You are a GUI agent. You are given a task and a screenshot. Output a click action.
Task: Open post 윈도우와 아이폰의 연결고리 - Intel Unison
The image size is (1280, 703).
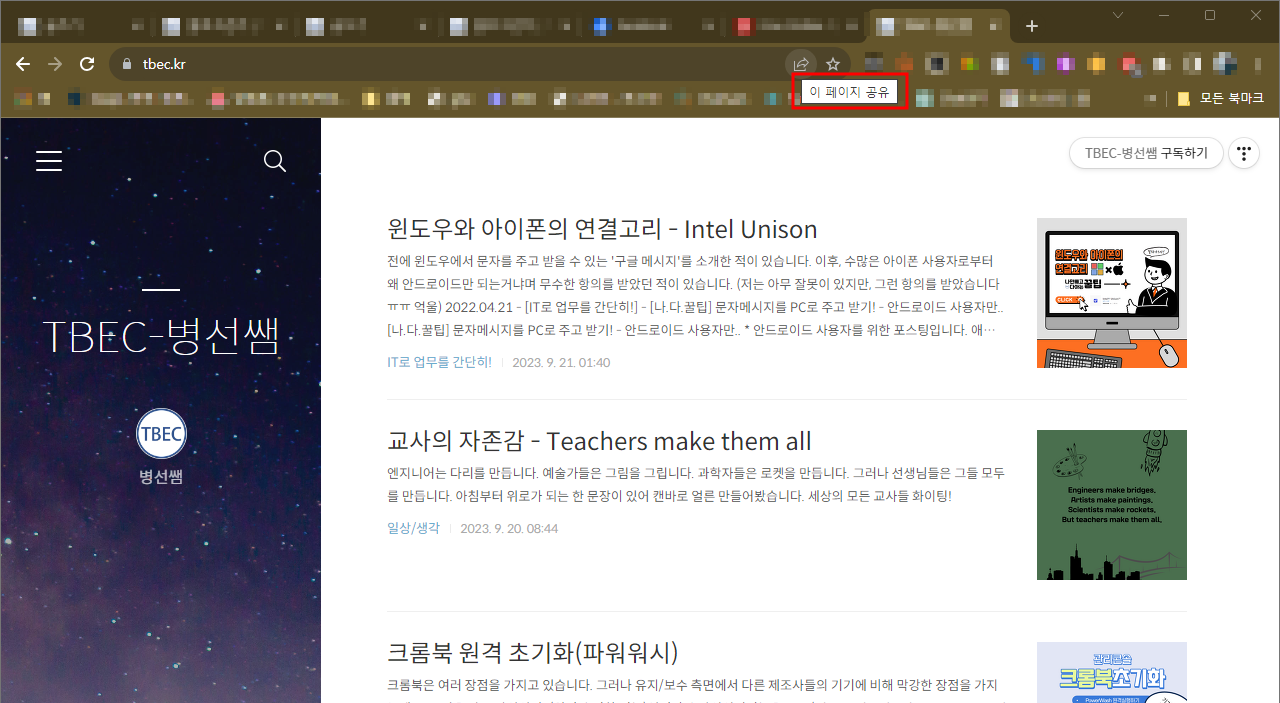coord(602,229)
